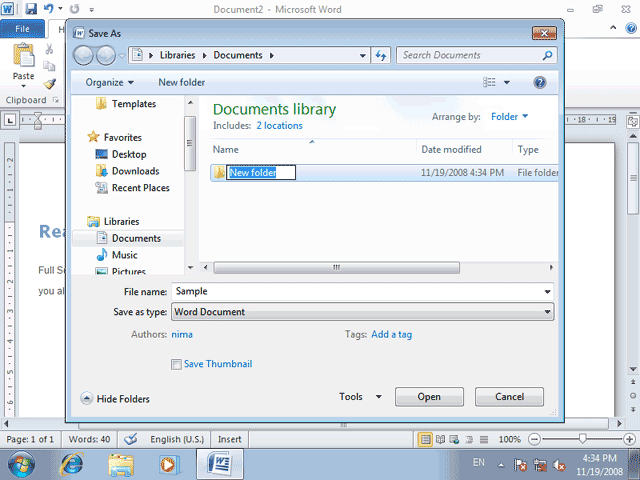The height and width of the screenshot is (480, 640).
Task: Open the recent locations dropdown beside the navigation arrows
Action: tap(122, 56)
